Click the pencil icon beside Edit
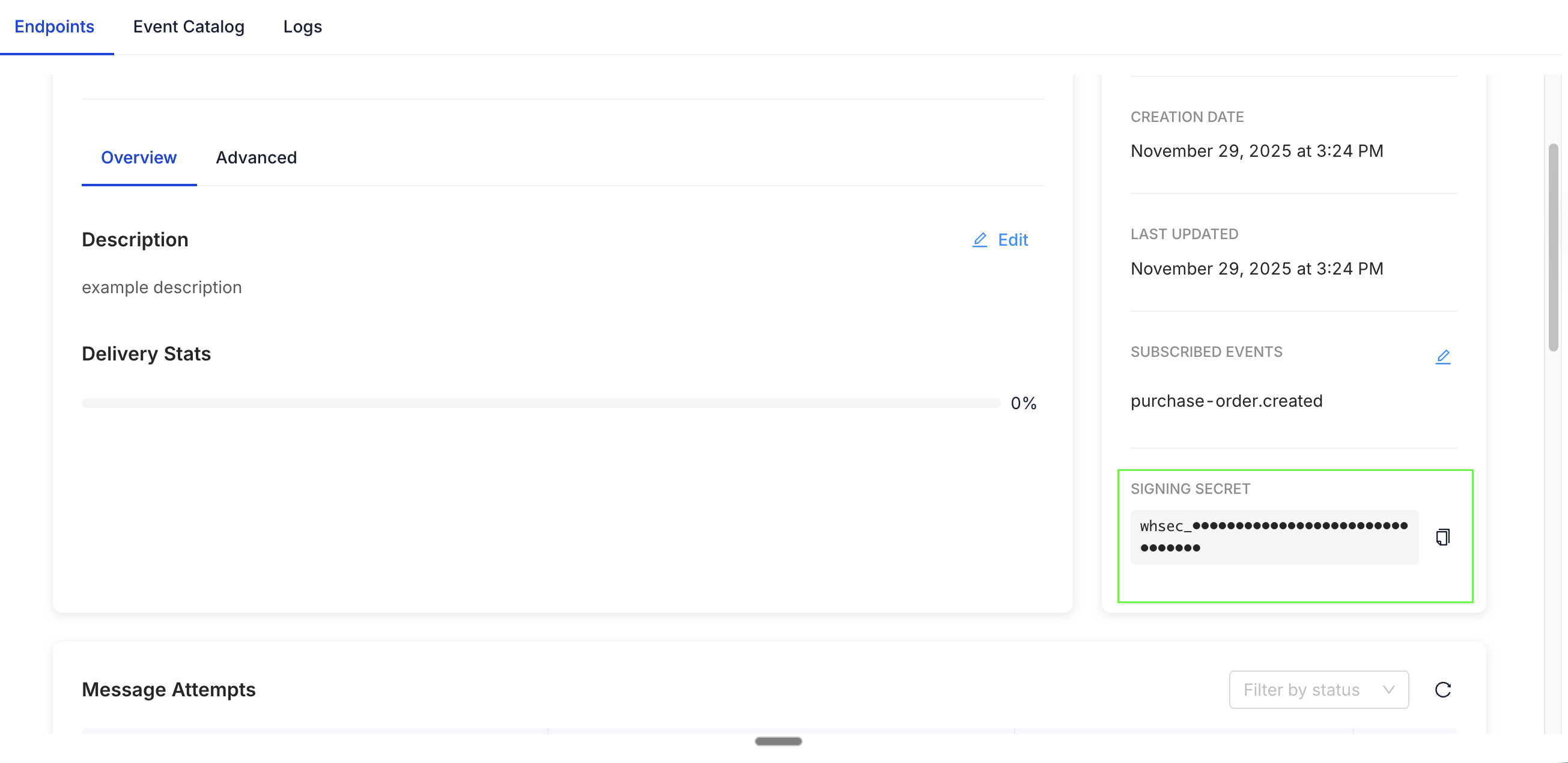 (979, 240)
